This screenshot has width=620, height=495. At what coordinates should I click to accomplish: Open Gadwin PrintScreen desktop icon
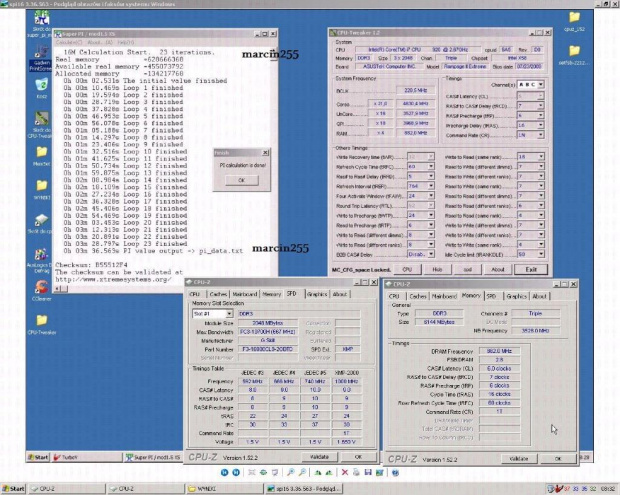41,58
